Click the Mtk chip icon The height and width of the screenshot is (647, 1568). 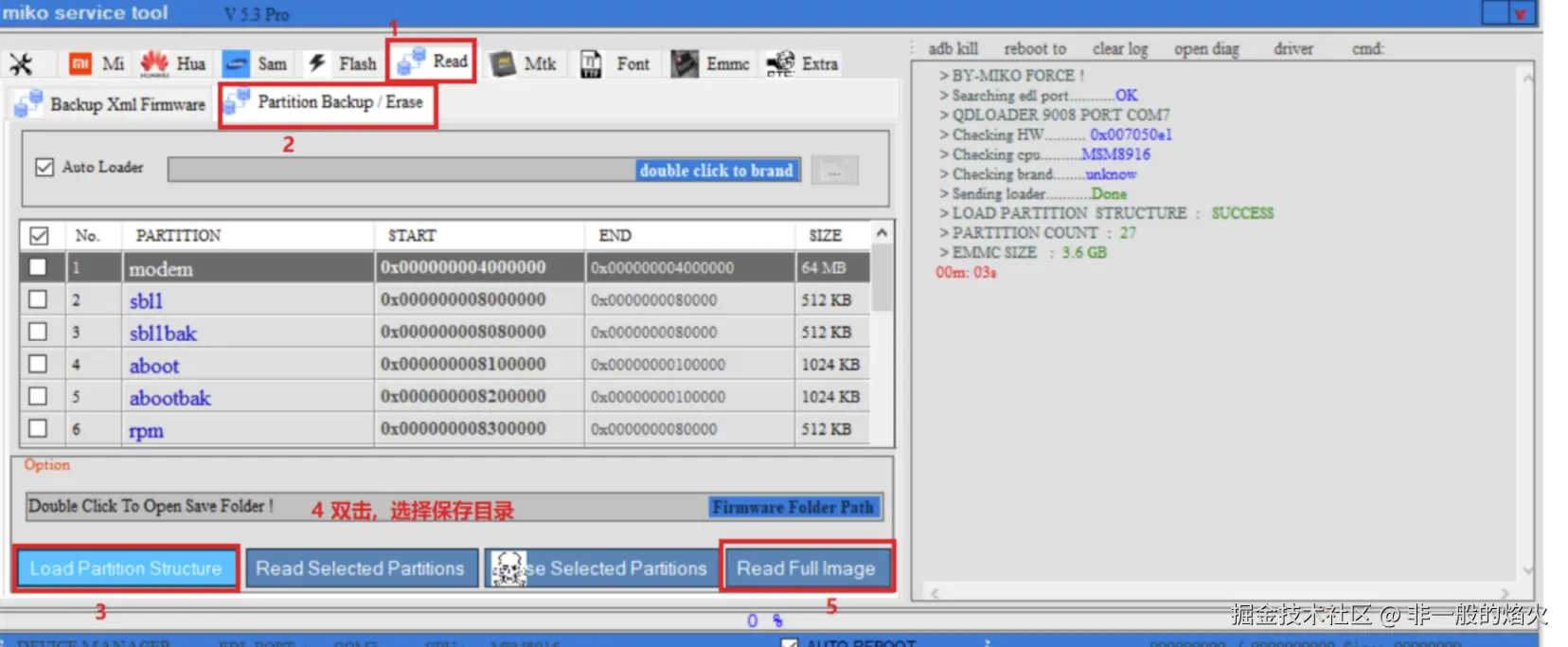pos(503,64)
